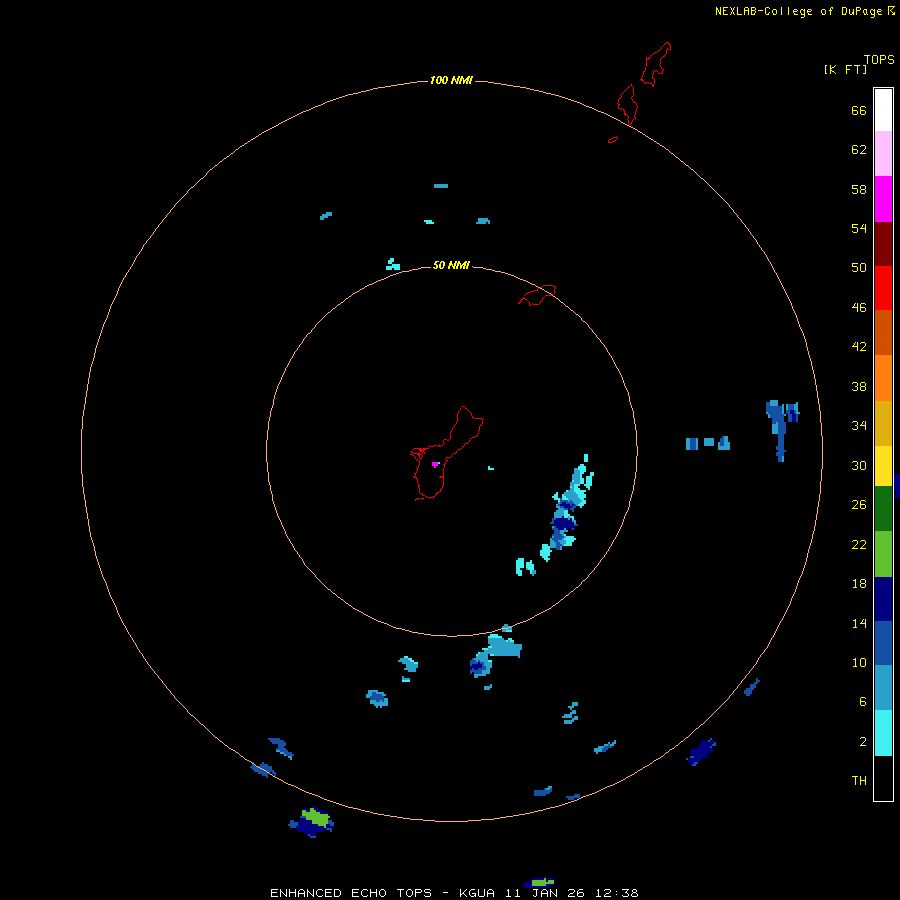The width and height of the screenshot is (900, 900).
Task: Click the 58 legend value
Action: tap(859, 189)
